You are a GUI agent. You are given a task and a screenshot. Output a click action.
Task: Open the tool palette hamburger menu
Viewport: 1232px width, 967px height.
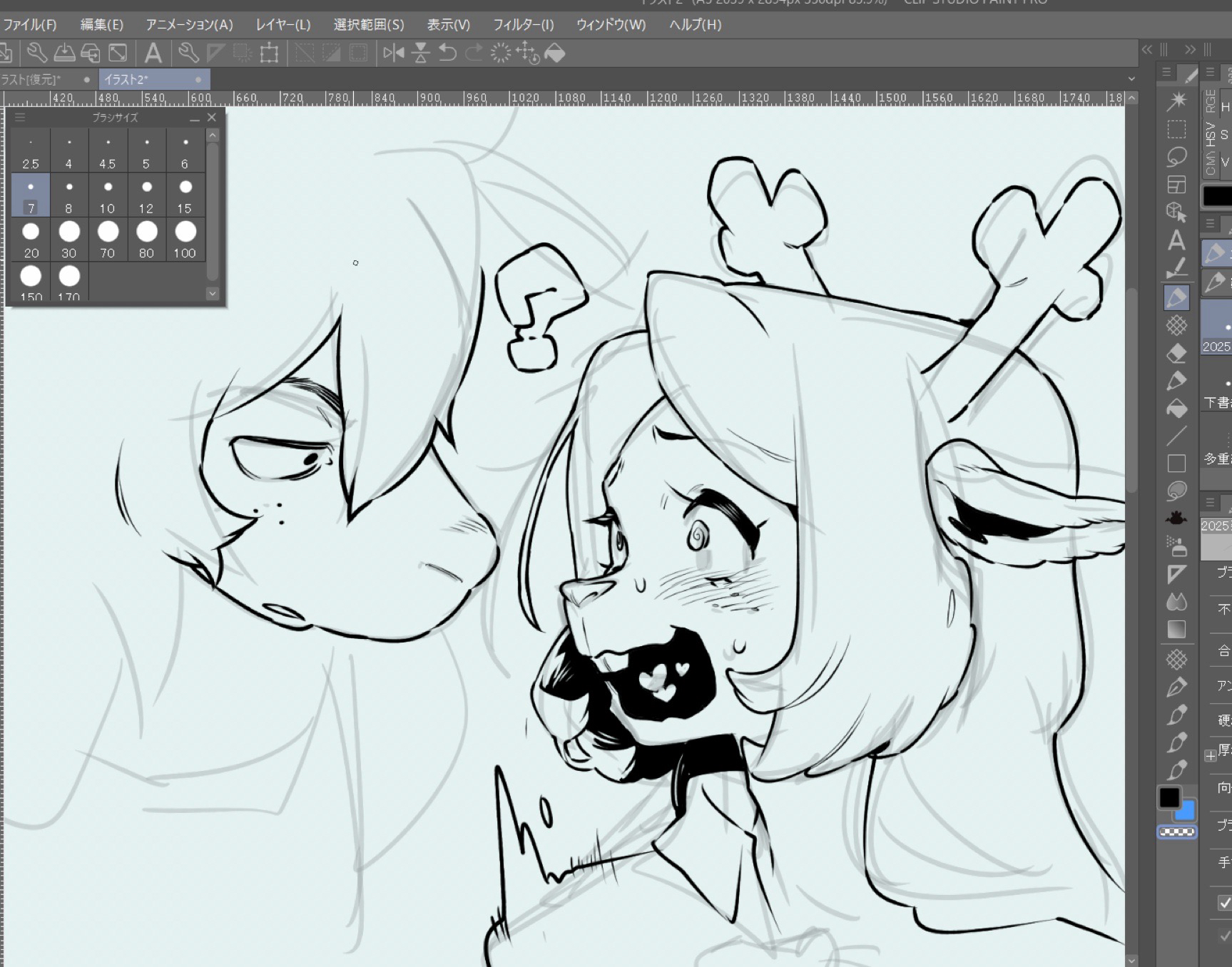point(1166,72)
